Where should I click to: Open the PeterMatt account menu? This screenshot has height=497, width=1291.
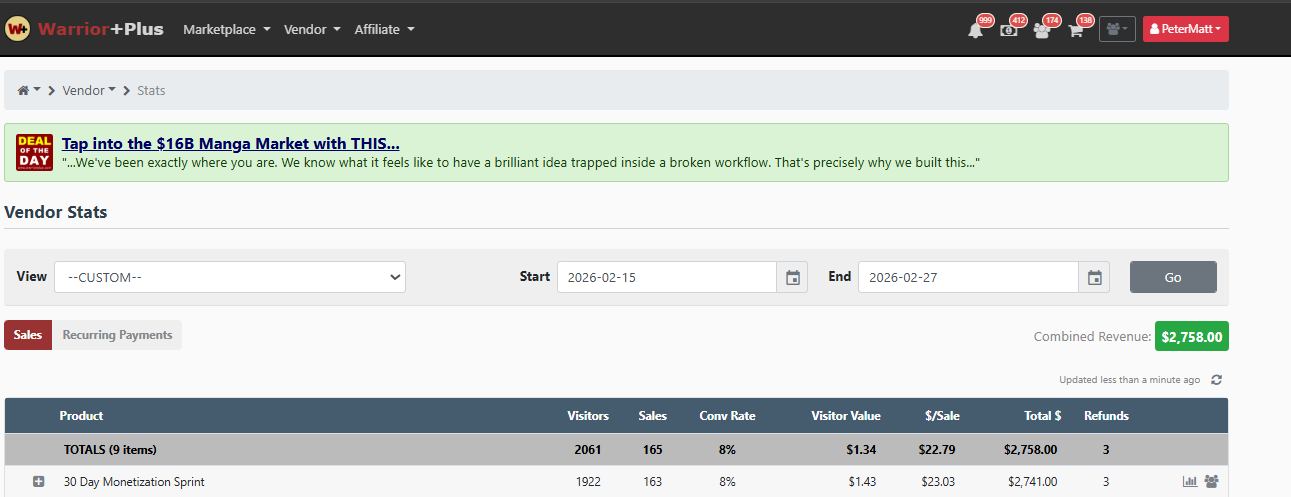[x=1186, y=29]
